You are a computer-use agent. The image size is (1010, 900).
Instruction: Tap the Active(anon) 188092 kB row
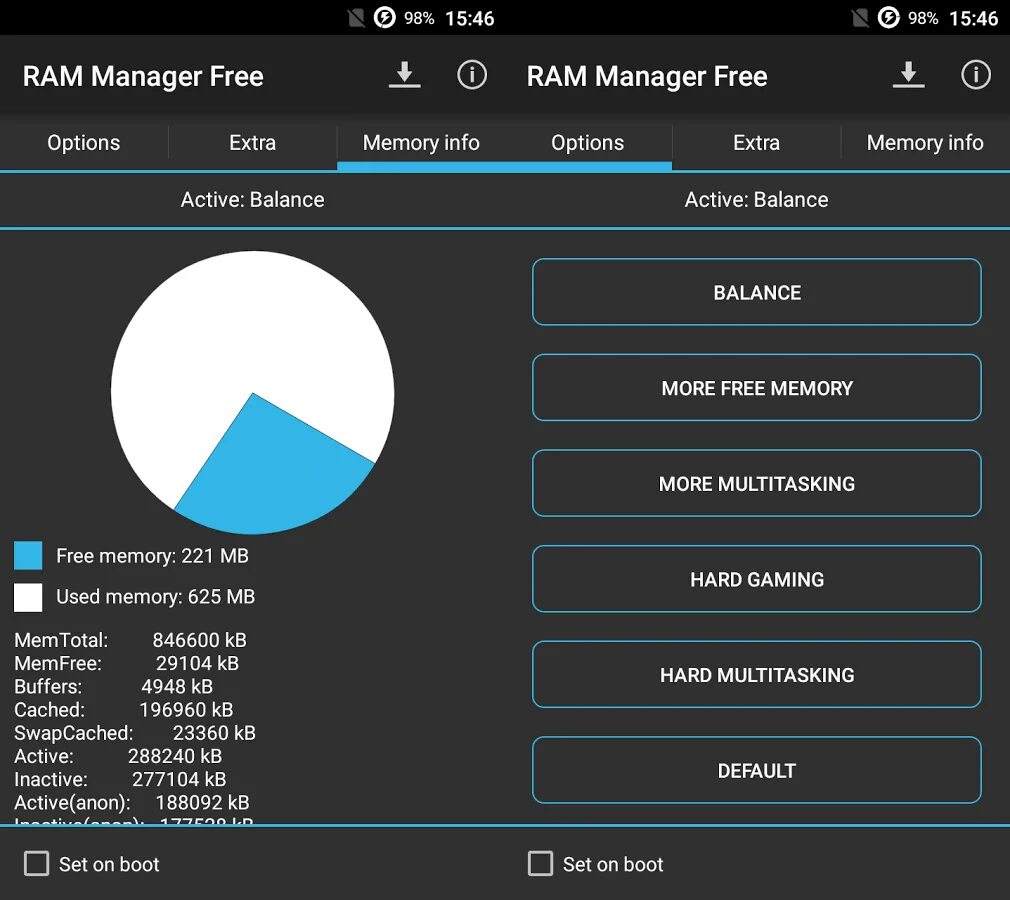[131, 803]
